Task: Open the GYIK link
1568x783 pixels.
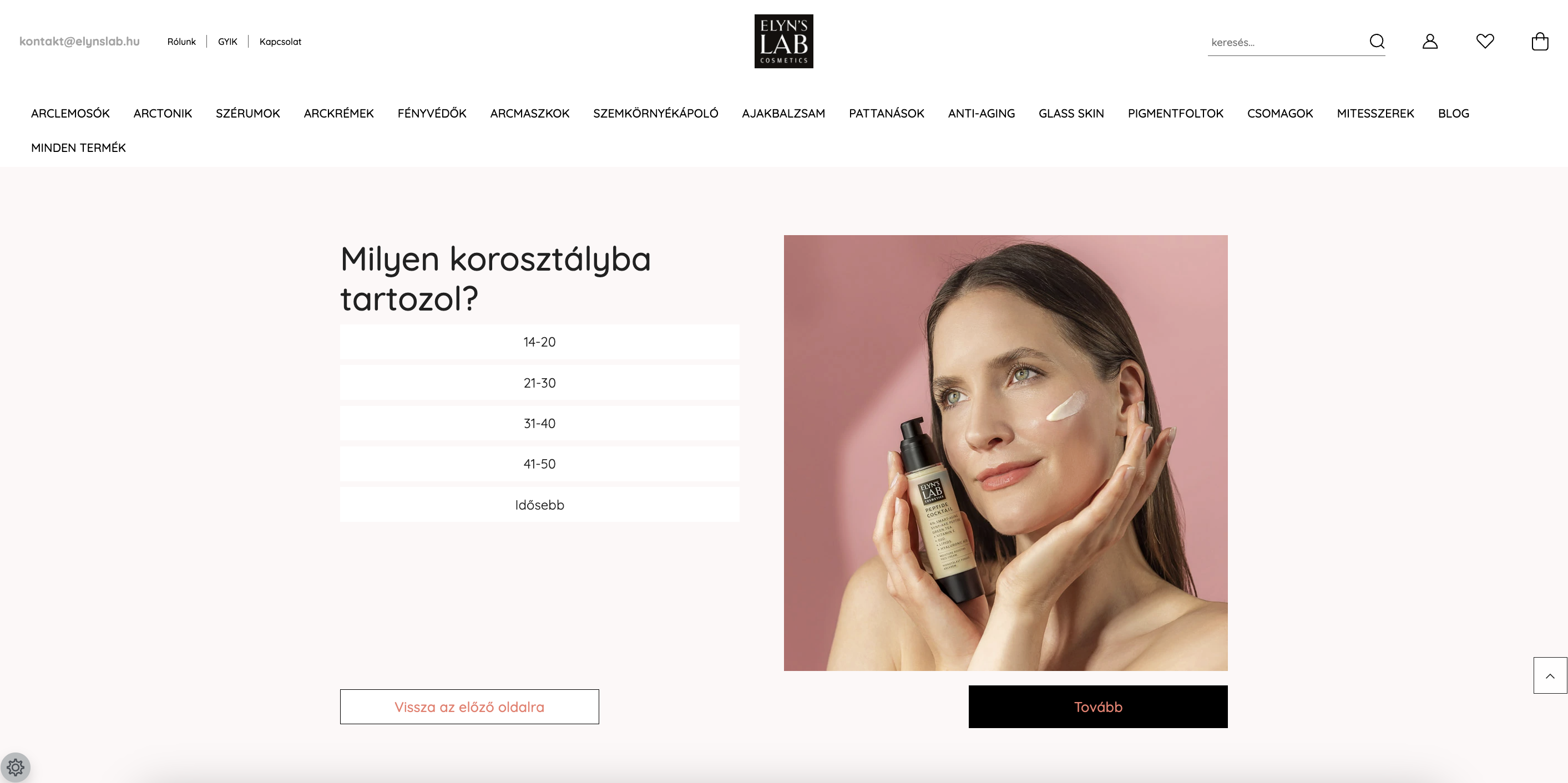Action: point(227,42)
